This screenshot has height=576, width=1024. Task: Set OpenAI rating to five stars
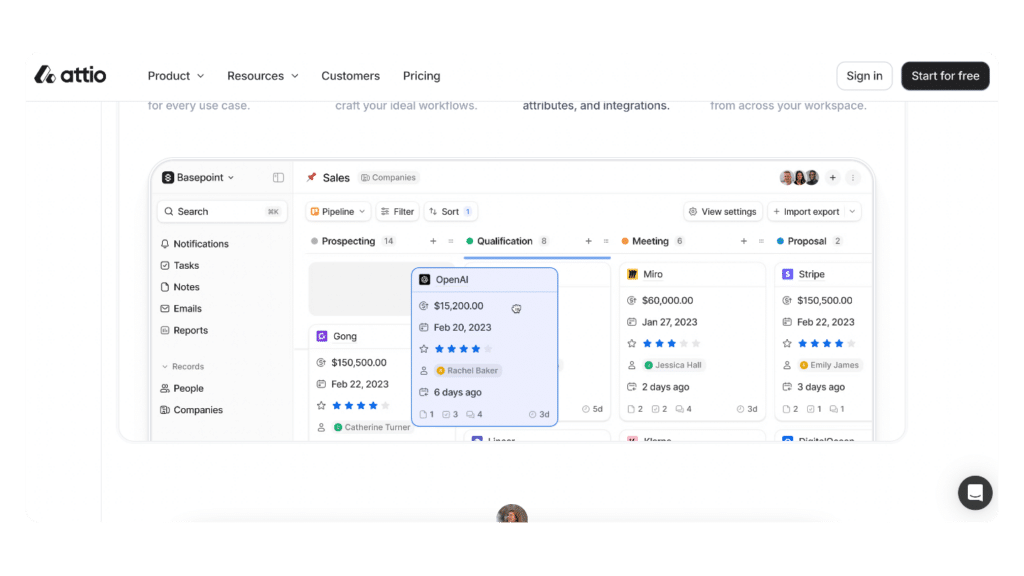pyautogui.click(x=488, y=349)
